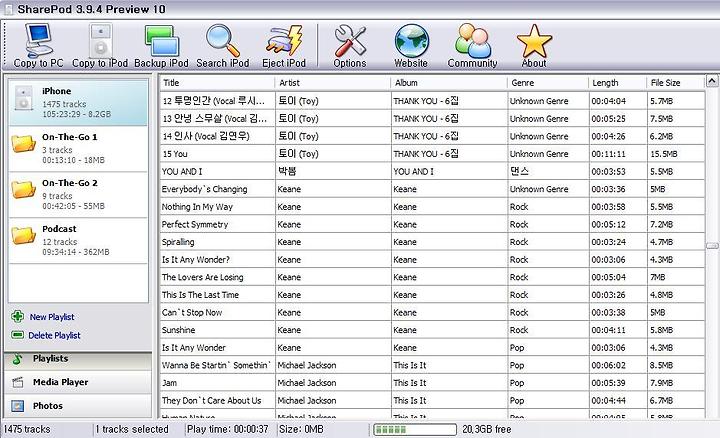Image resolution: width=720 pixels, height=438 pixels.
Task: Select the On-The-Go 2 playlist
Action: coord(78,194)
